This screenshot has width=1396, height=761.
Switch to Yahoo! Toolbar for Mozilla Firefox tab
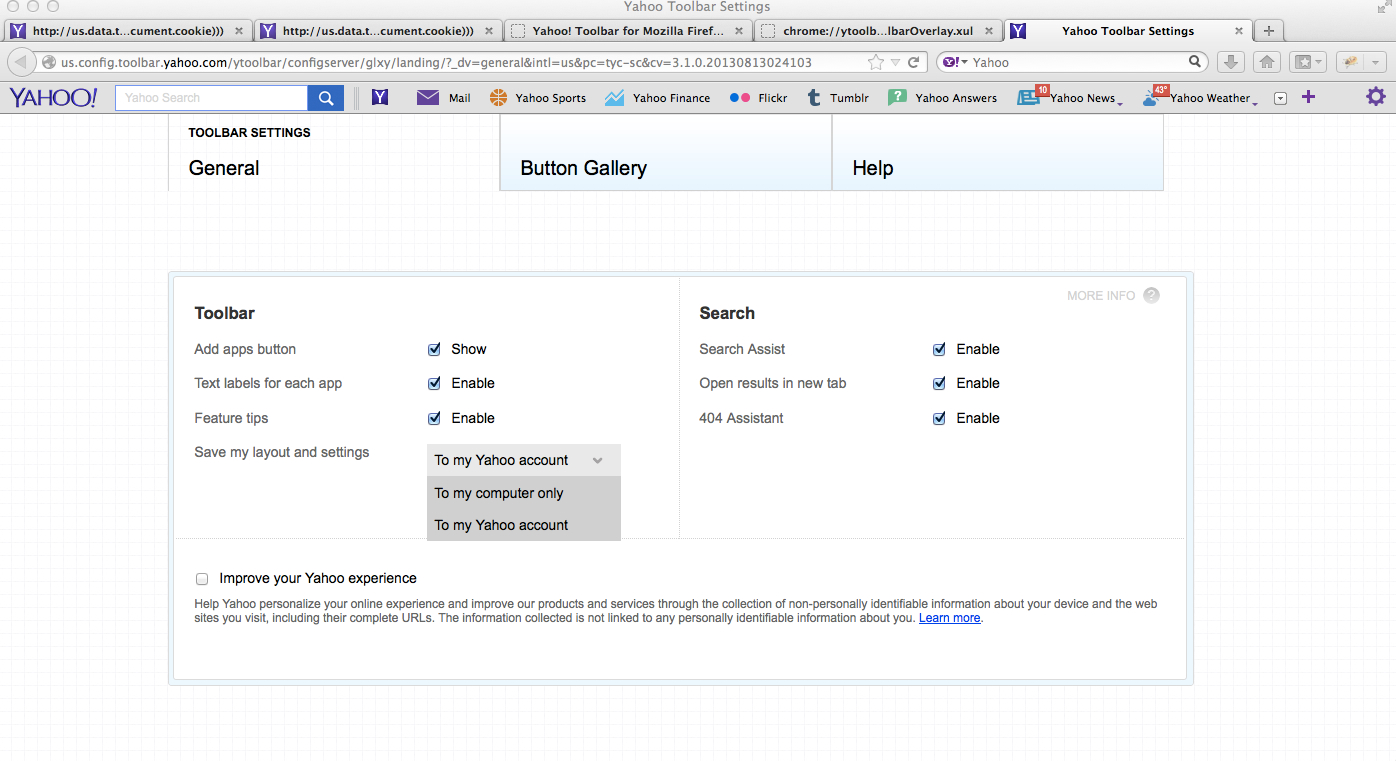coord(627,31)
